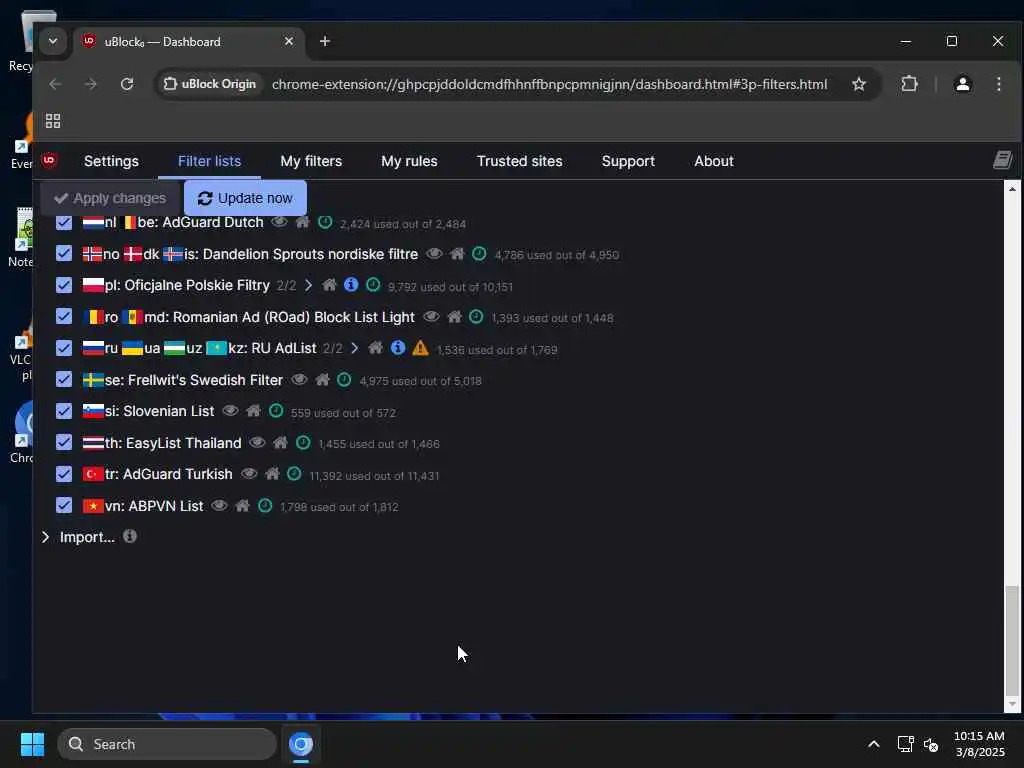View content of Slovenian List
The height and width of the screenshot is (768, 1024).
tap(230, 411)
